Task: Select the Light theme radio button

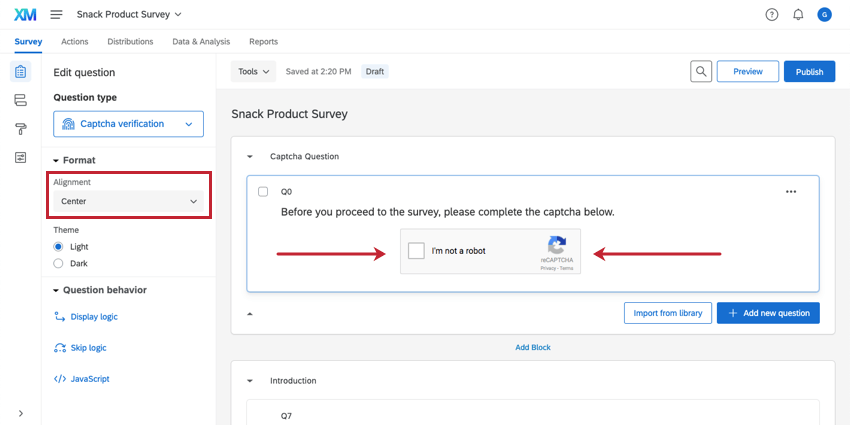Action: pyautogui.click(x=59, y=246)
